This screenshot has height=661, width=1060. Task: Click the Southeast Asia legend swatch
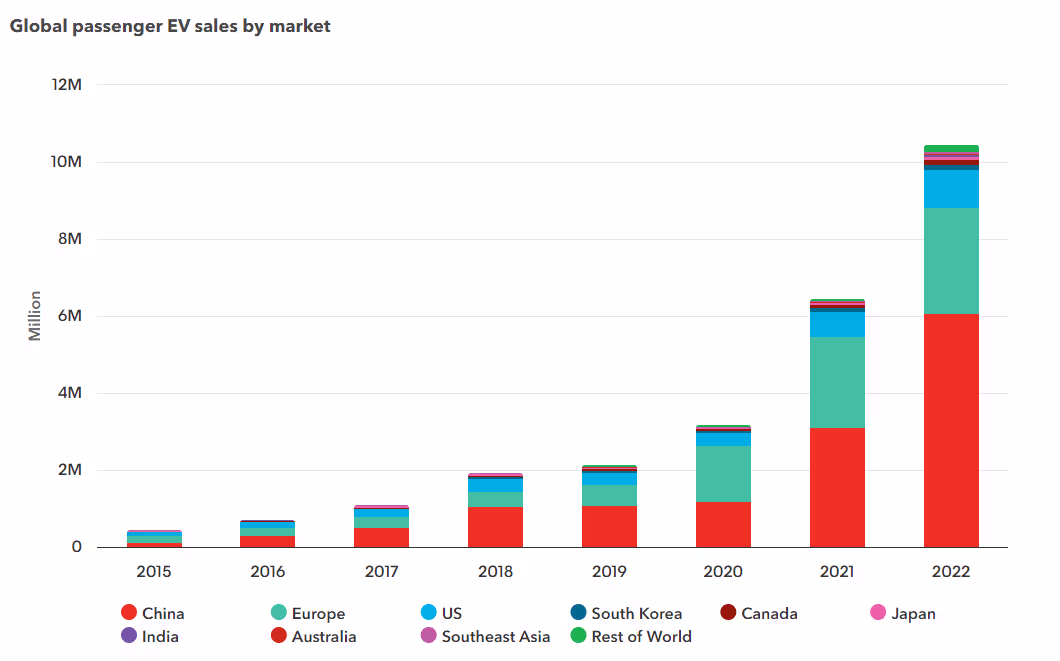[429, 635]
